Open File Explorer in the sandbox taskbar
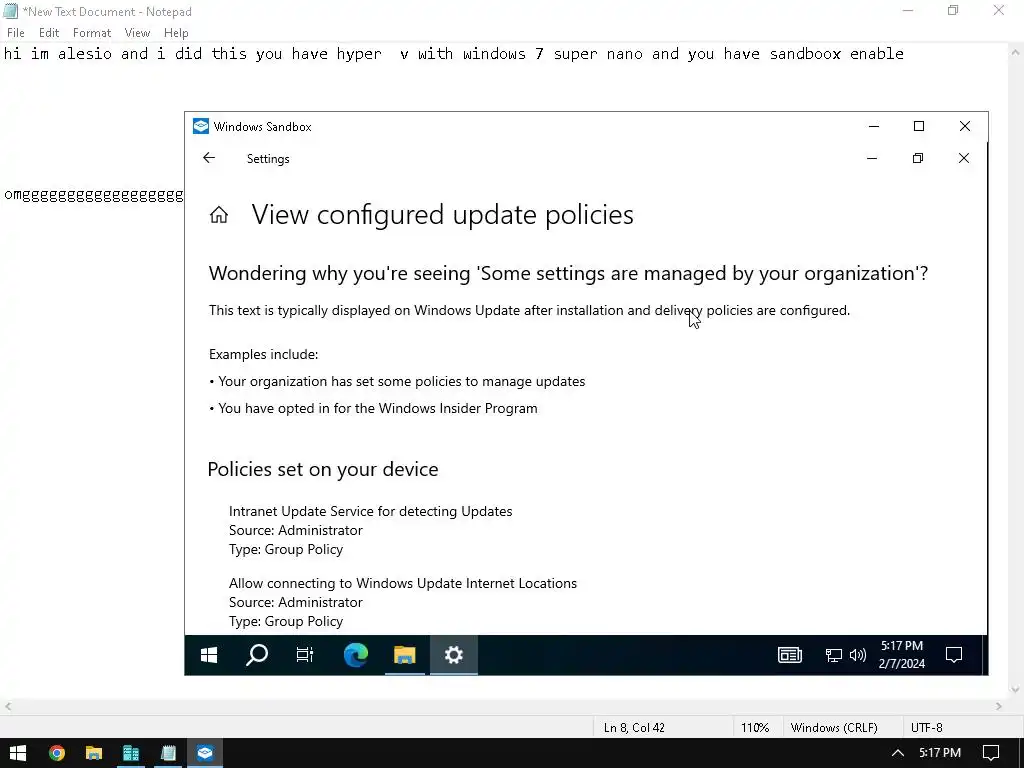This screenshot has height=768, width=1024. coord(405,655)
